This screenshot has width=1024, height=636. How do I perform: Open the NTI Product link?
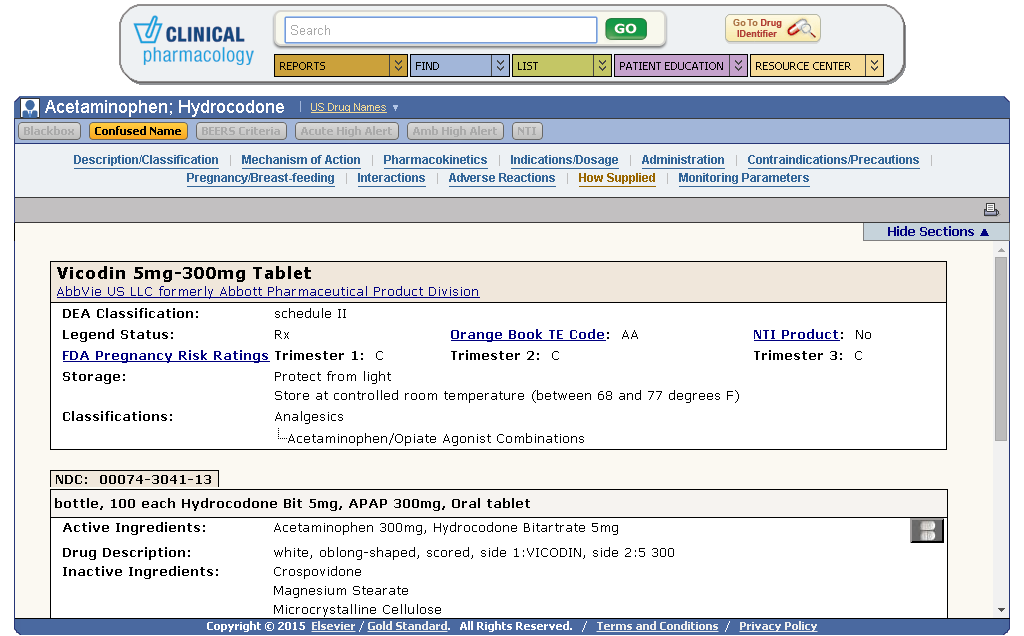[796, 335]
